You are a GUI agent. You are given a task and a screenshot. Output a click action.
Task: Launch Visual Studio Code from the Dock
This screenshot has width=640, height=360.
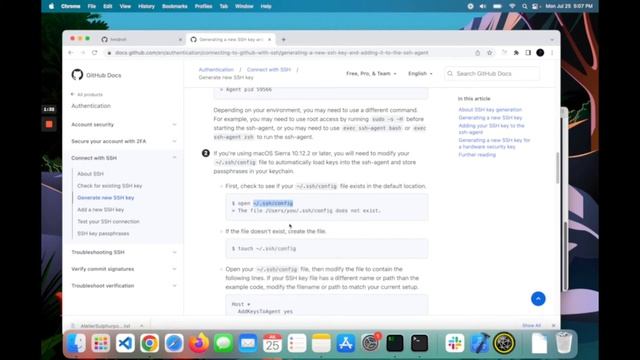(125, 343)
